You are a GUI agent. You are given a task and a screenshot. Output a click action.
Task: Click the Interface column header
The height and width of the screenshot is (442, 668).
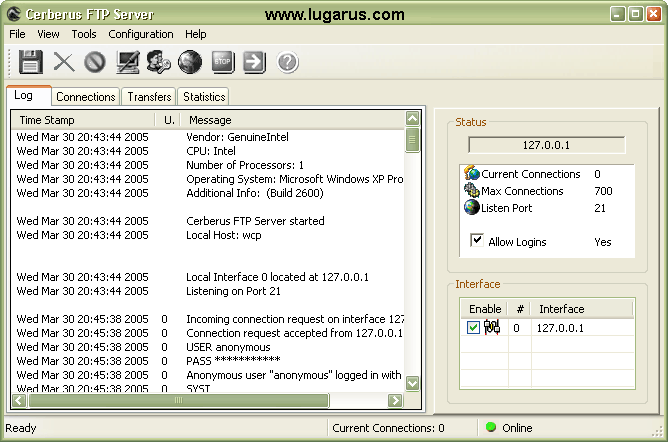[582, 309]
